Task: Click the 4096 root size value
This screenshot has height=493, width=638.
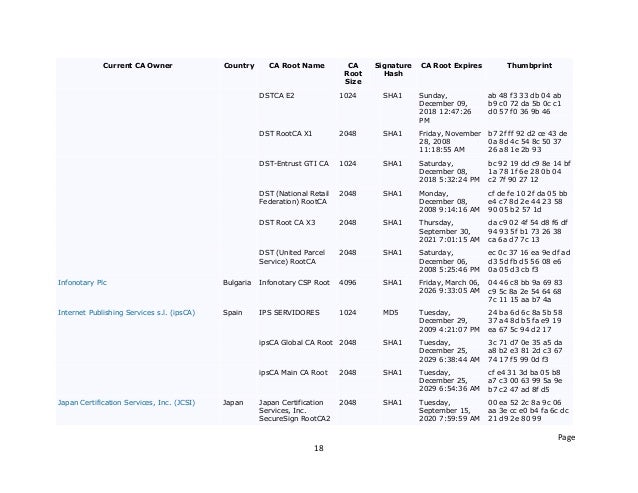Action: 347,282
